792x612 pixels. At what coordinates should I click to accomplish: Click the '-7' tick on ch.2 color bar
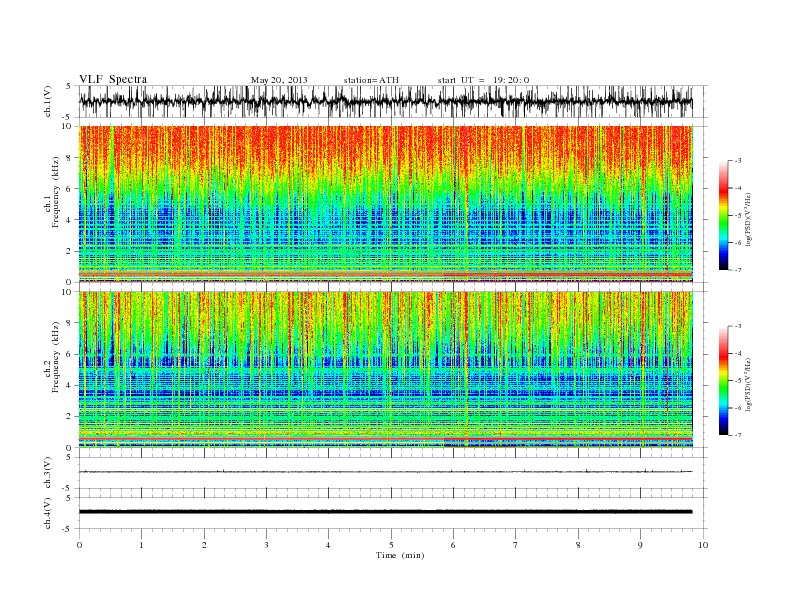(x=738, y=435)
